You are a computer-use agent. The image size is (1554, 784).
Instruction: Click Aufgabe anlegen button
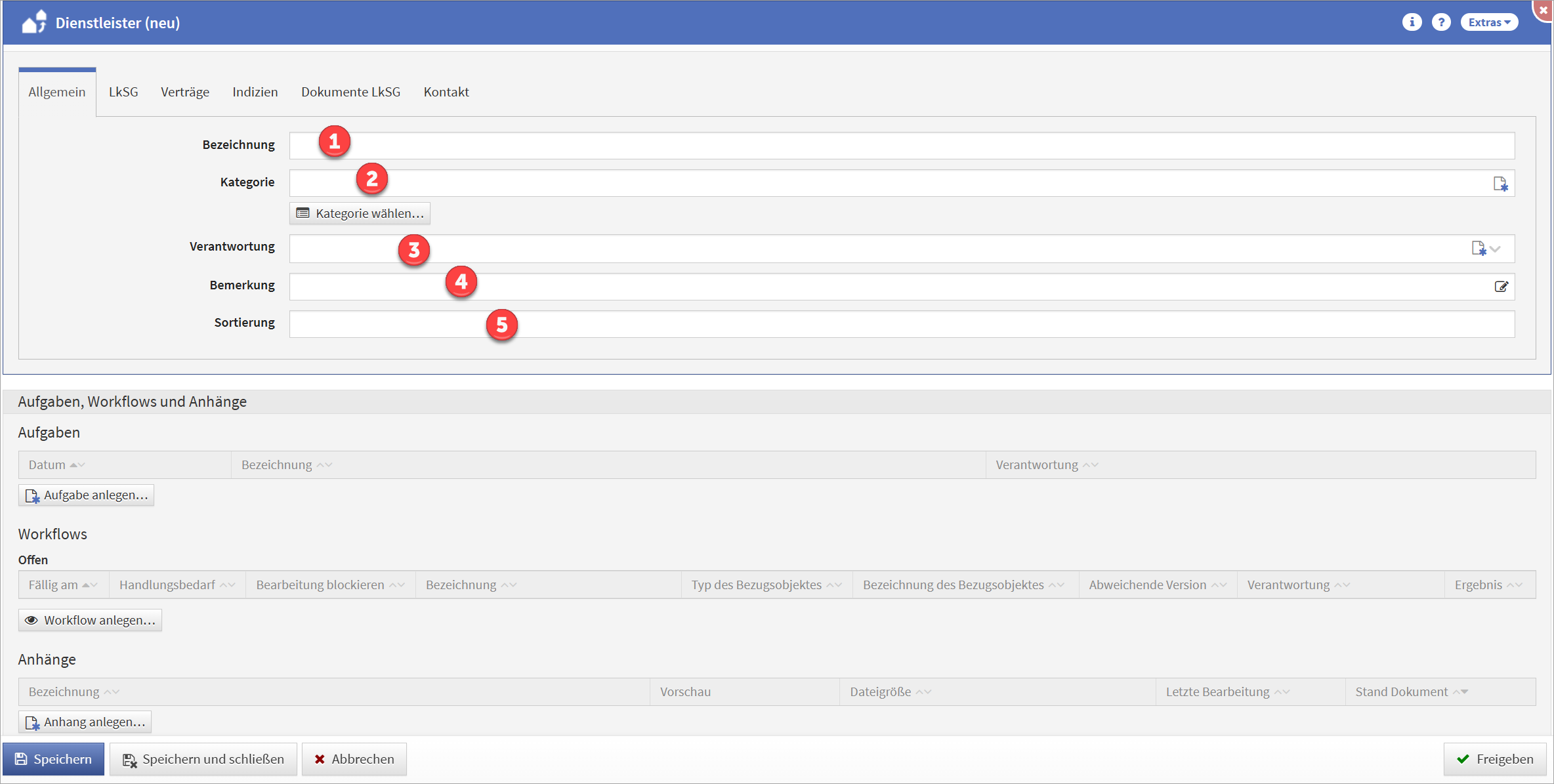87,495
